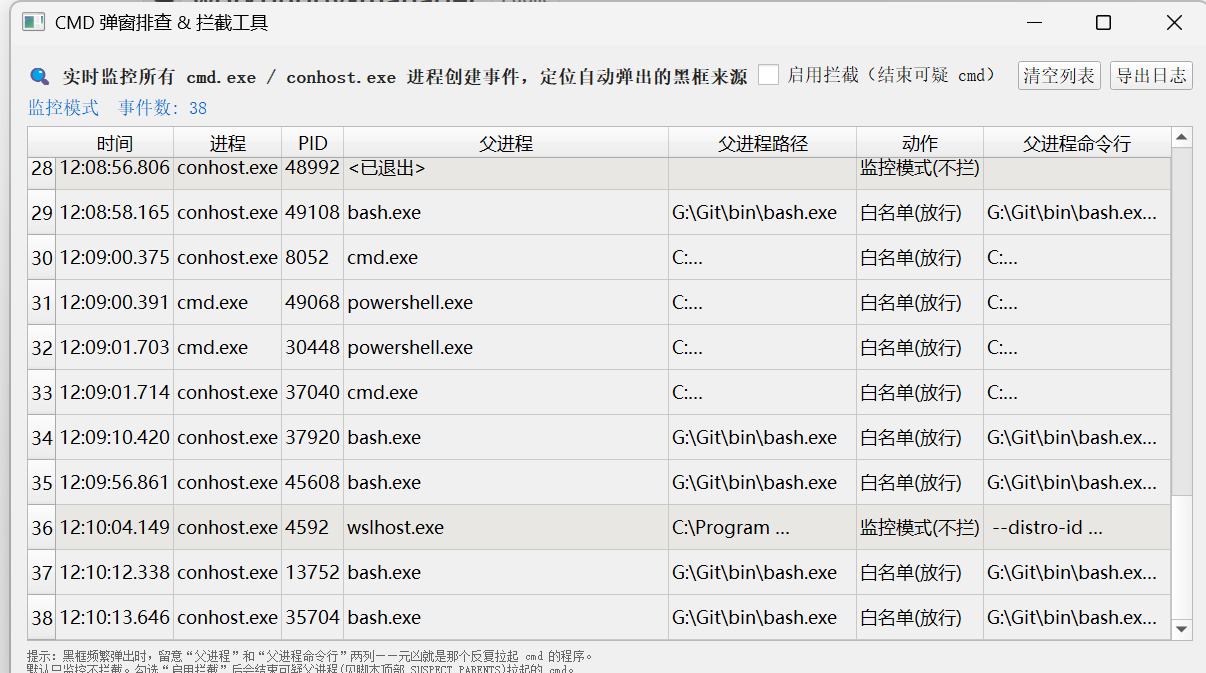The height and width of the screenshot is (673, 1206).
Task: Click the app icon in title bar
Action: 33,22
